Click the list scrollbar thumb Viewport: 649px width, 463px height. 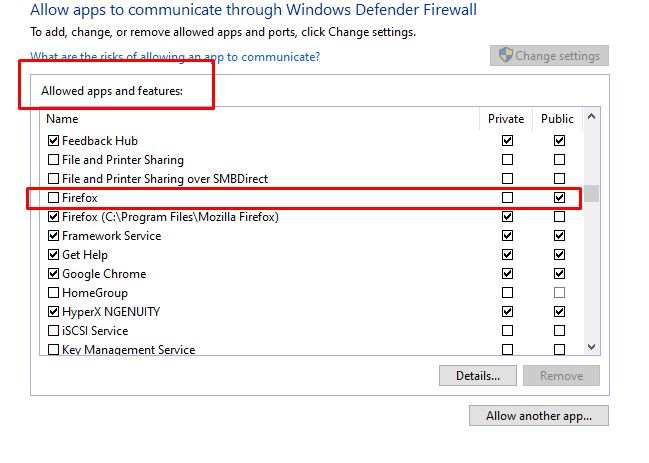591,193
